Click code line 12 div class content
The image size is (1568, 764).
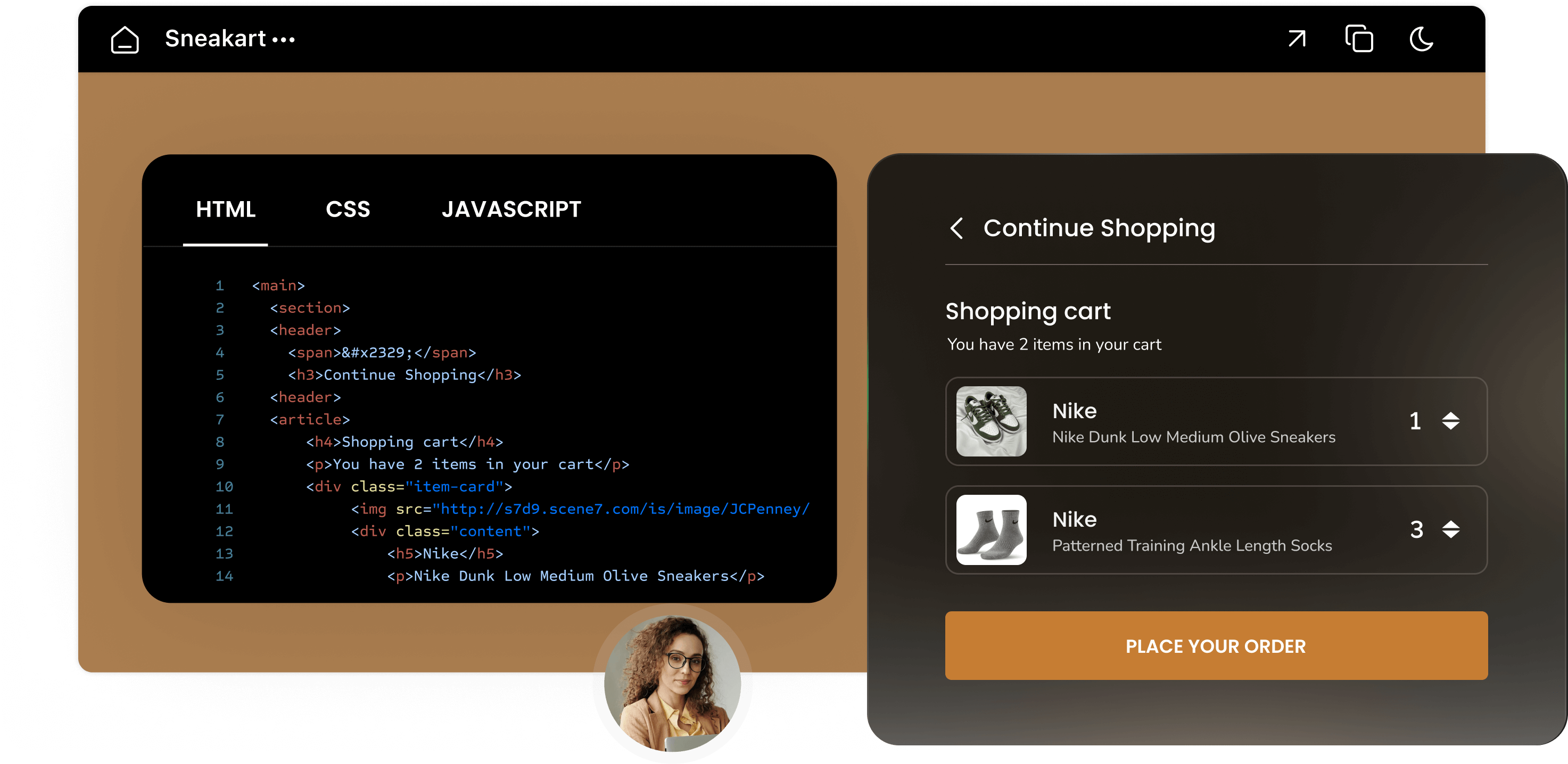(x=445, y=531)
